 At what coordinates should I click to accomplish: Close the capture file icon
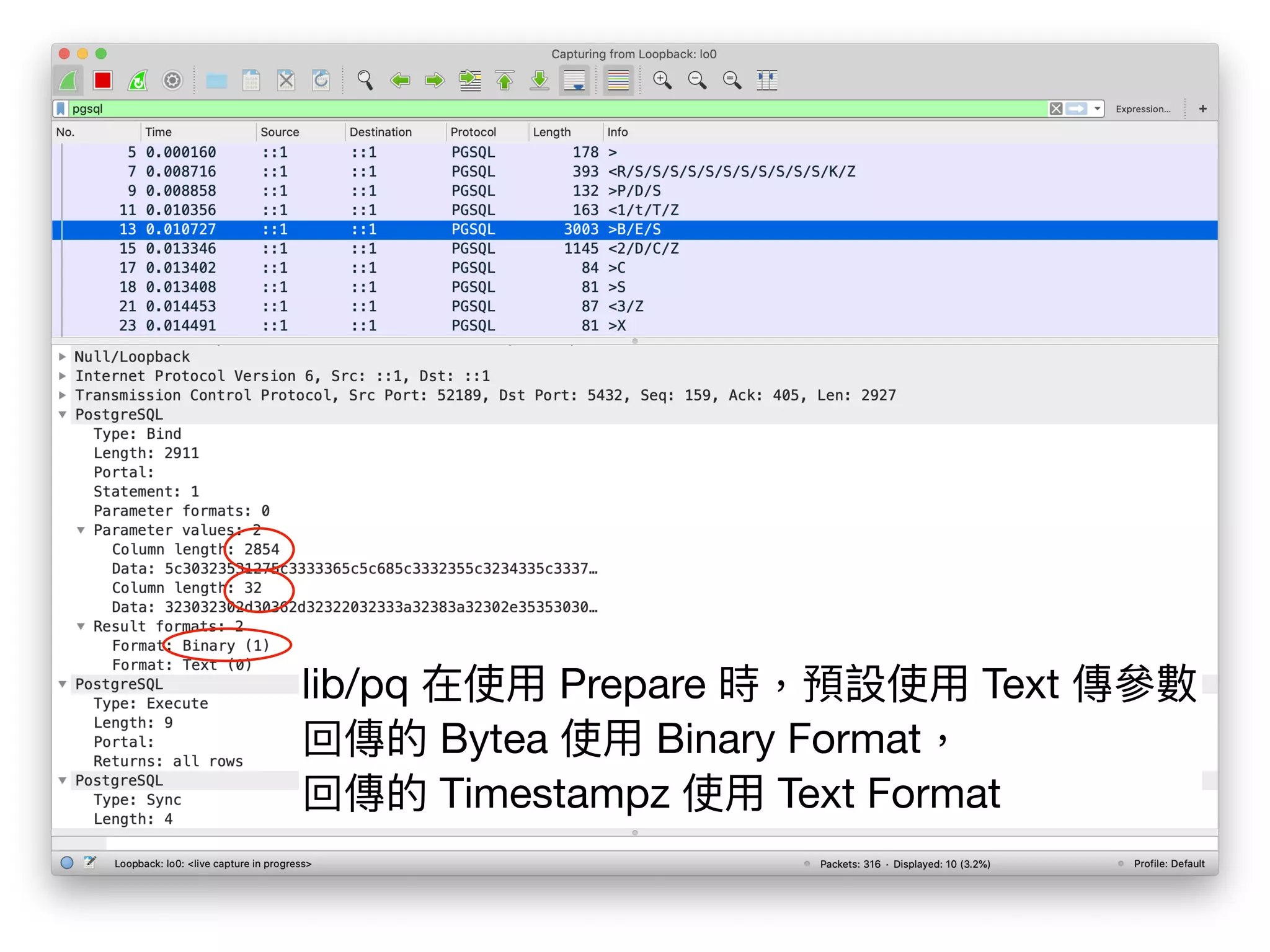(286, 81)
